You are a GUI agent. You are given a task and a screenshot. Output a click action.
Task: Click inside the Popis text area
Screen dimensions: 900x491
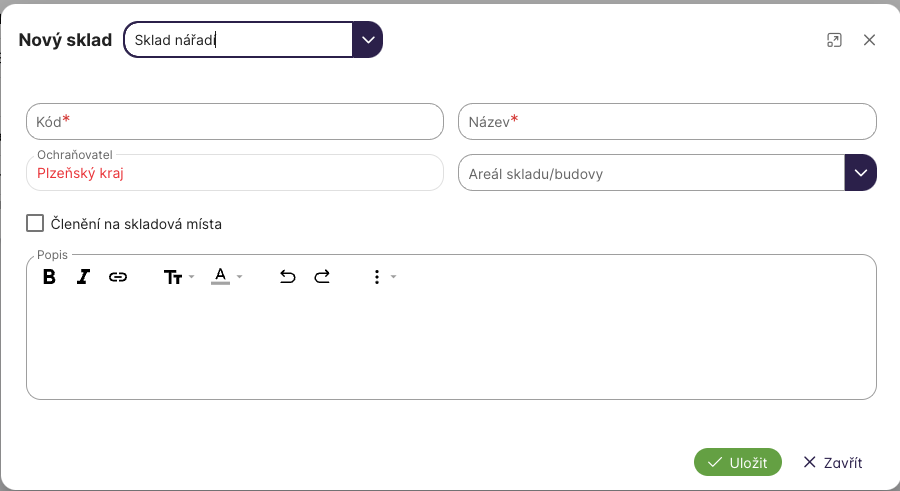tap(450, 345)
